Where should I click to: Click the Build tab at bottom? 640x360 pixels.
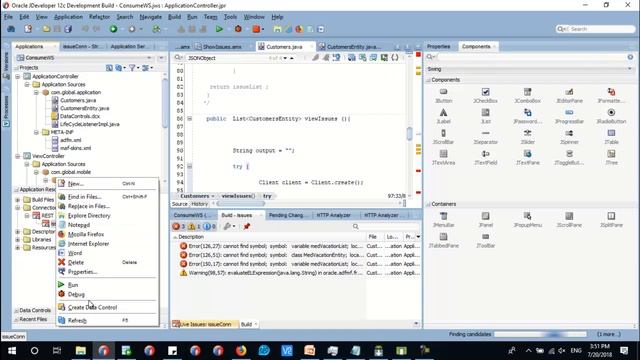tap(247, 324)
